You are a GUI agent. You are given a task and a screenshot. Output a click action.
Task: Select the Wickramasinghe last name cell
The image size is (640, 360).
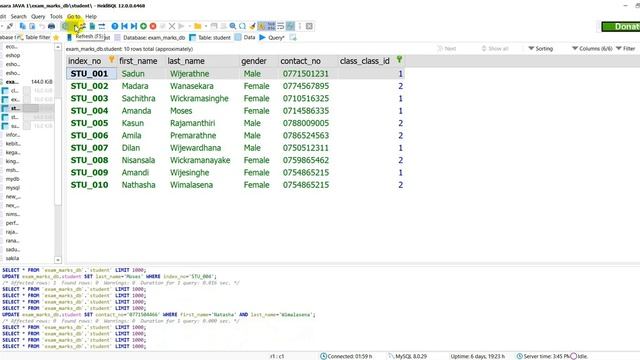click(202, 98)
